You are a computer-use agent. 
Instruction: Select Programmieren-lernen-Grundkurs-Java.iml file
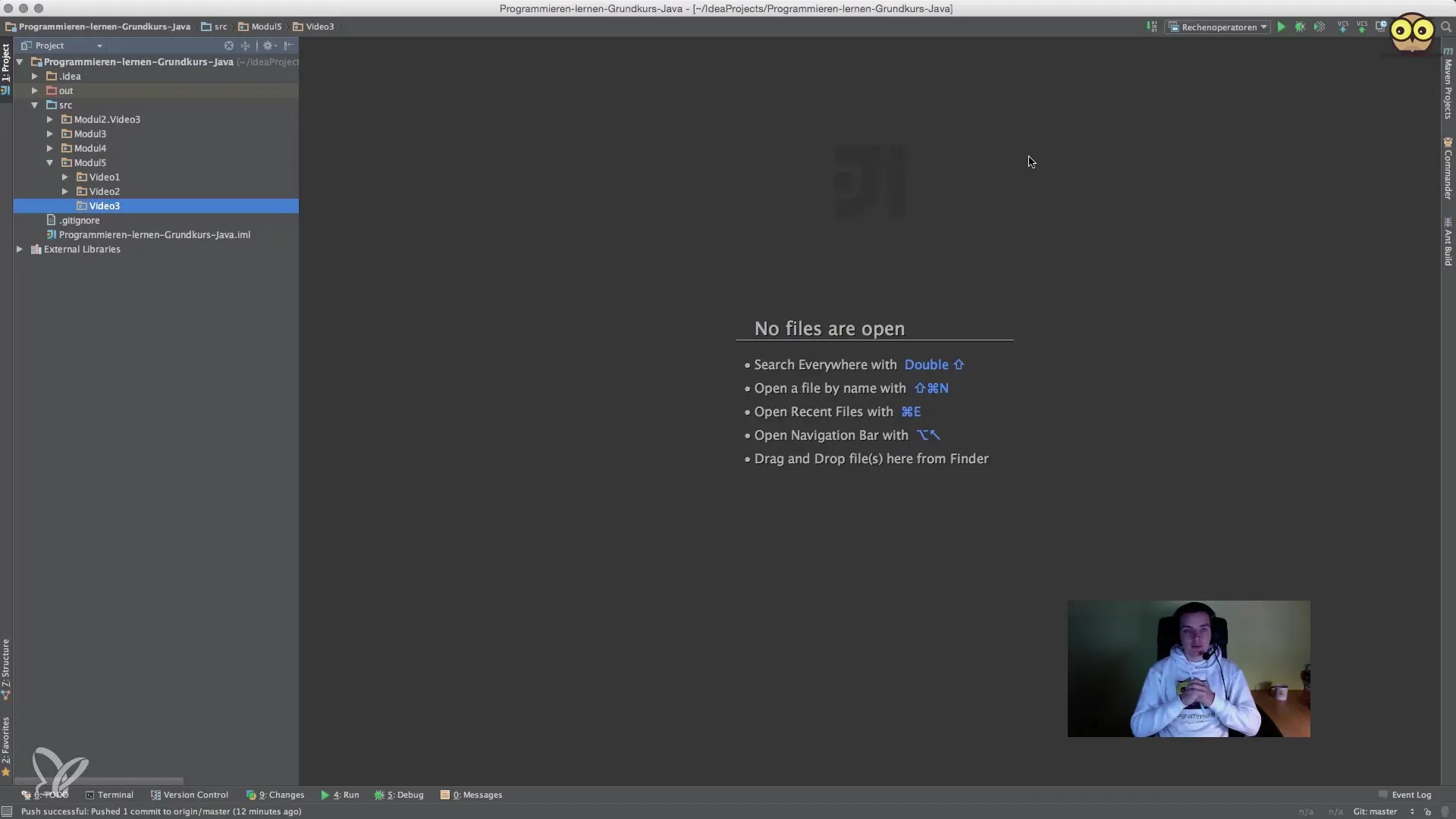[x=156, y=235]
